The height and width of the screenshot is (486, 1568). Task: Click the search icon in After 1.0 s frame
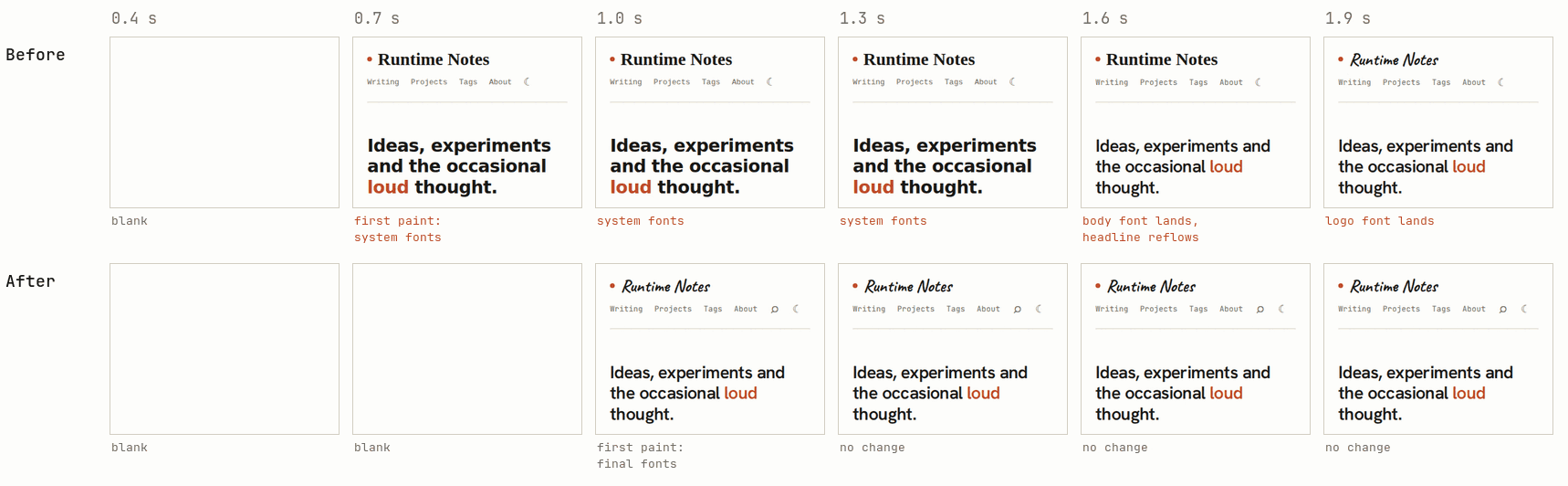pyautogui.click(x=774, y=309)
